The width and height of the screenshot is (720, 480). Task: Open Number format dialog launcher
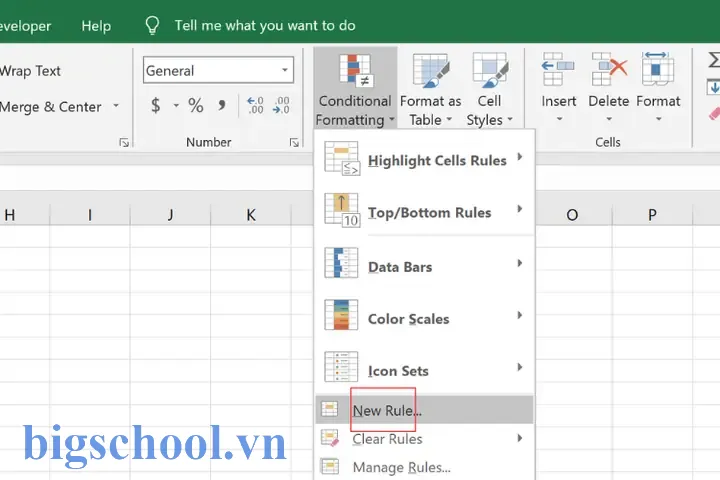click(294, 143)
